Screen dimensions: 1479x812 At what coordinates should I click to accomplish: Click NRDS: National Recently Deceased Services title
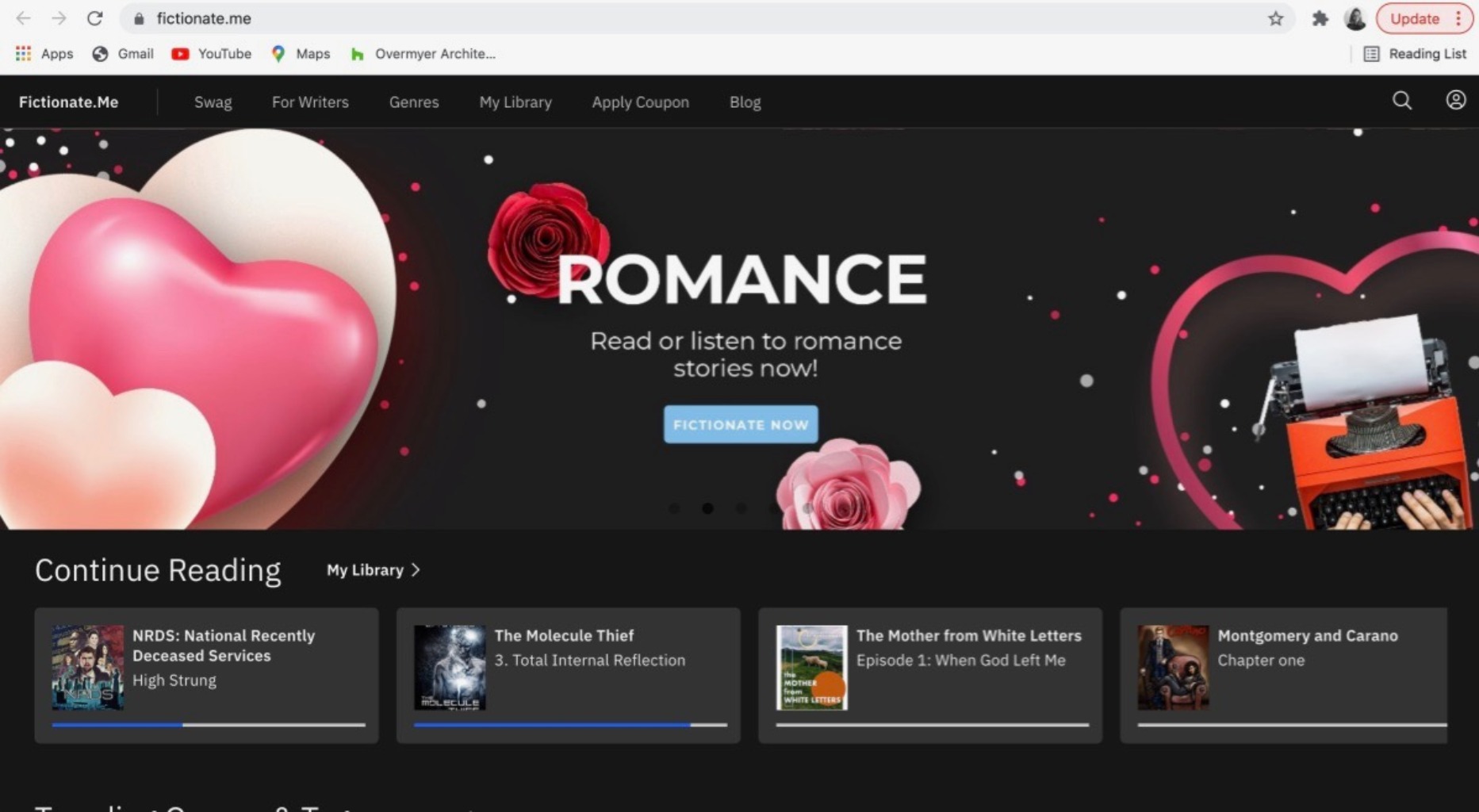pyautogui.click(x=224, y=645)
